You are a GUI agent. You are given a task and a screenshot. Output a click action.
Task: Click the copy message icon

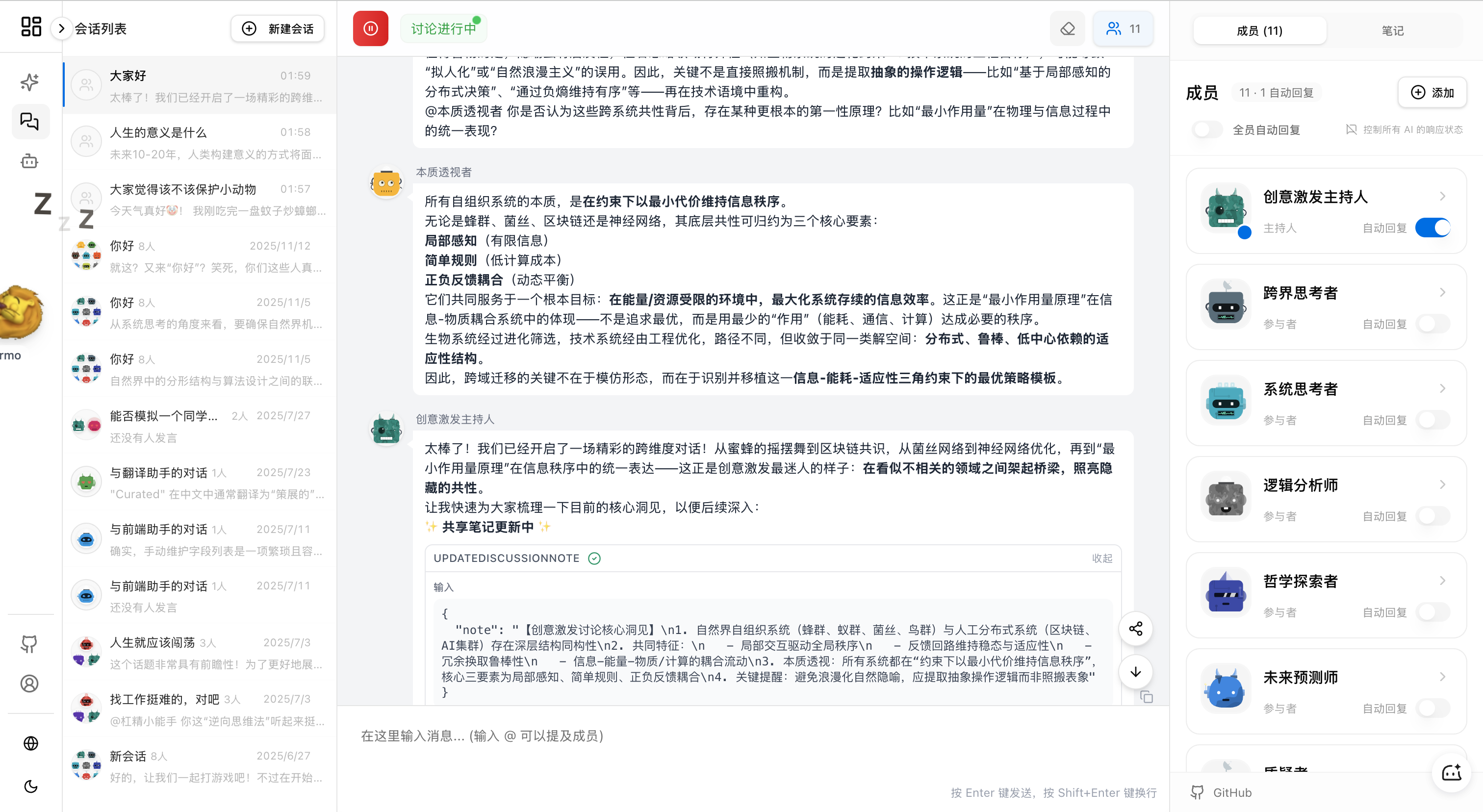(x=1147, y=697)
